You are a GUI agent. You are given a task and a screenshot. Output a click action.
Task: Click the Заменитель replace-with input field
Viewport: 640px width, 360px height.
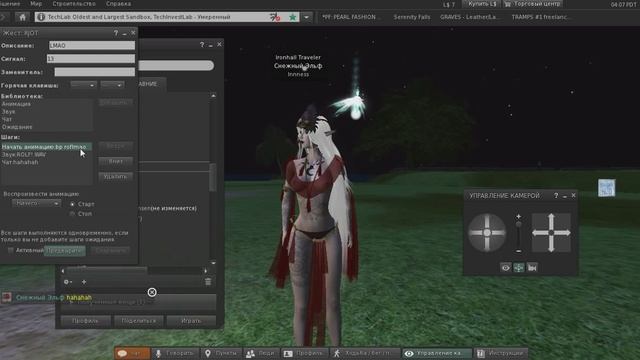[95, 72]
